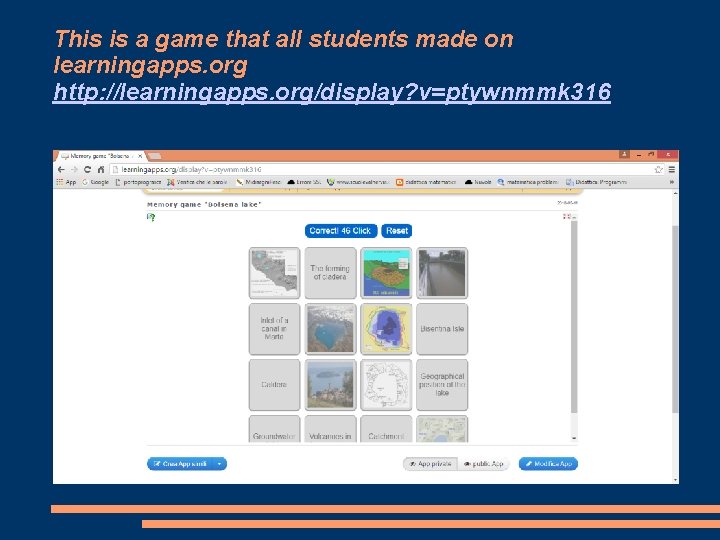Go back using the browser back arrow
This screenshot has height=540, width=720.
61,169
